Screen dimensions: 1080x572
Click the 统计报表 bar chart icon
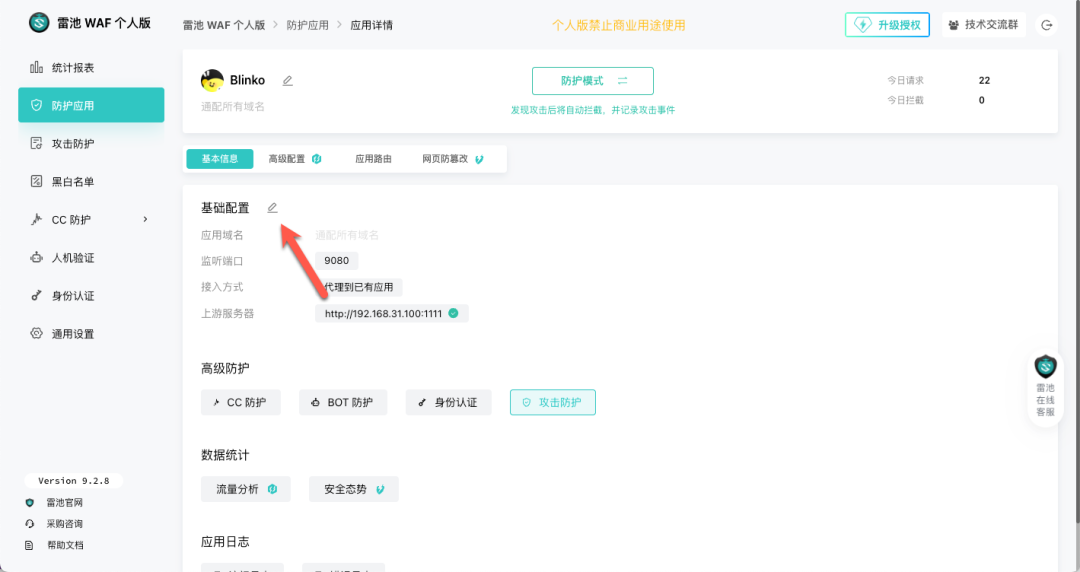tap(37, 67)
